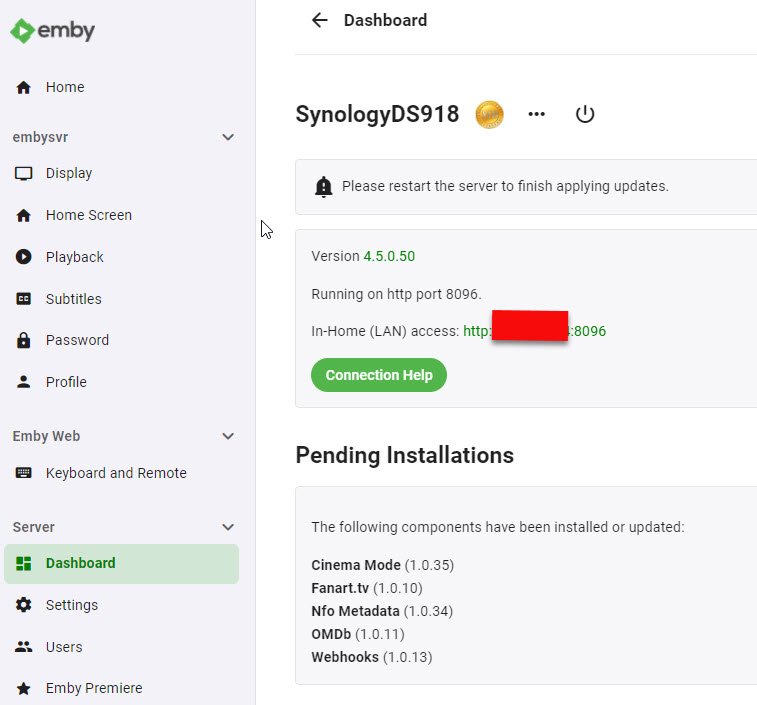This screenshot has height=705, width=757.
Task: Collapse the embysvr section
Action: pos(228,137)
